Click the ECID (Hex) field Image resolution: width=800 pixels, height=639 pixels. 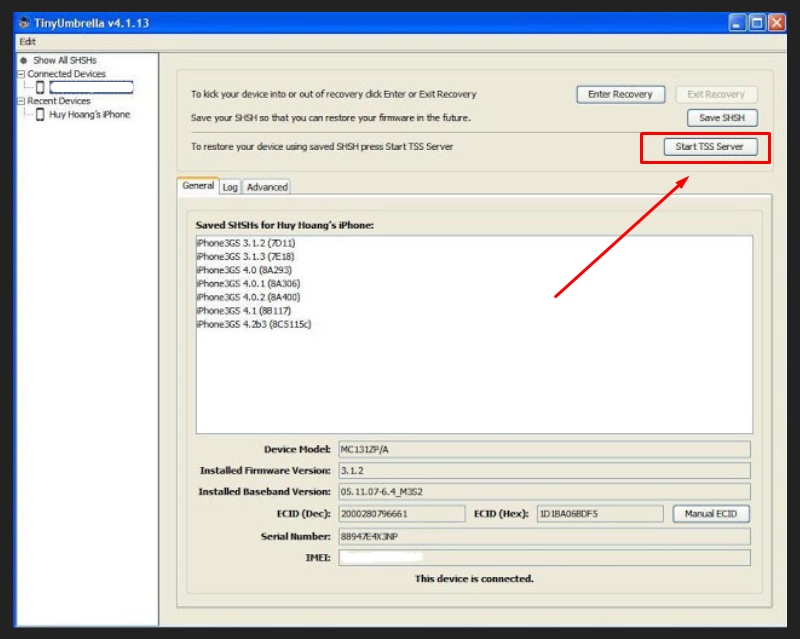pos(600,514)
